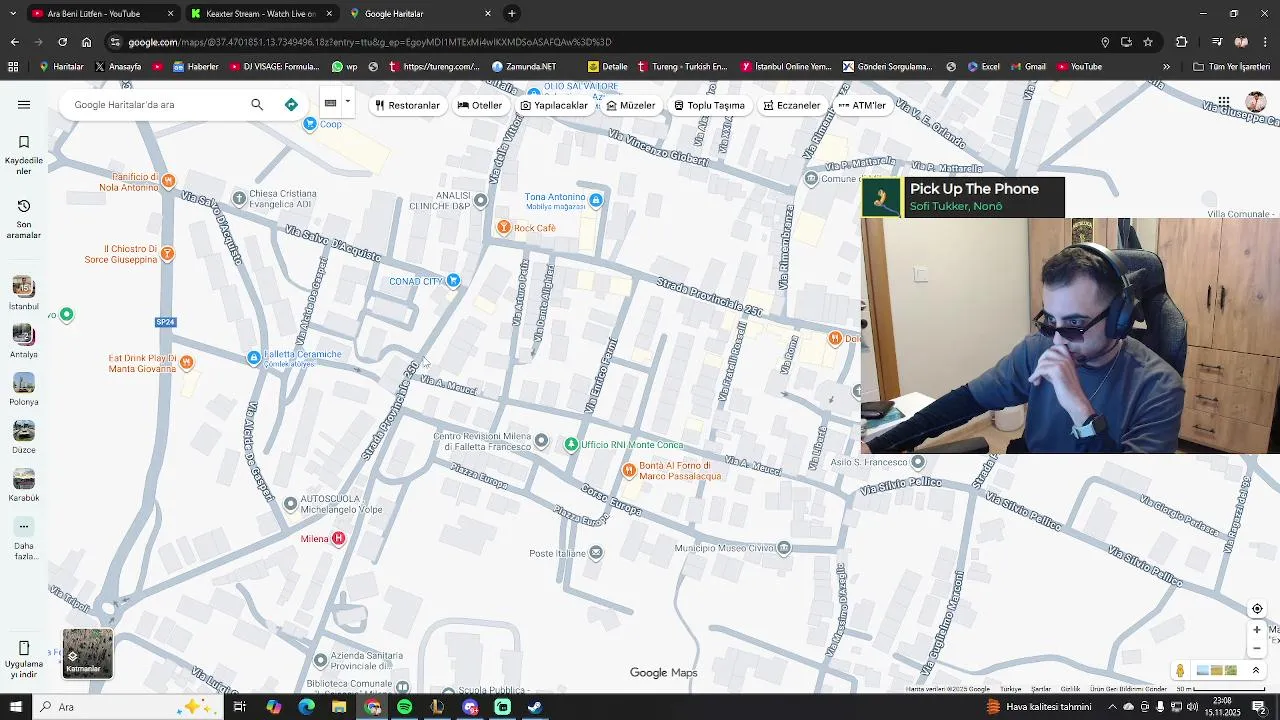The height and width of the screenshot is (720, 1280).
Task: Open the Tüm Yer İşaretleri folder
Action: pos(1232,67)
